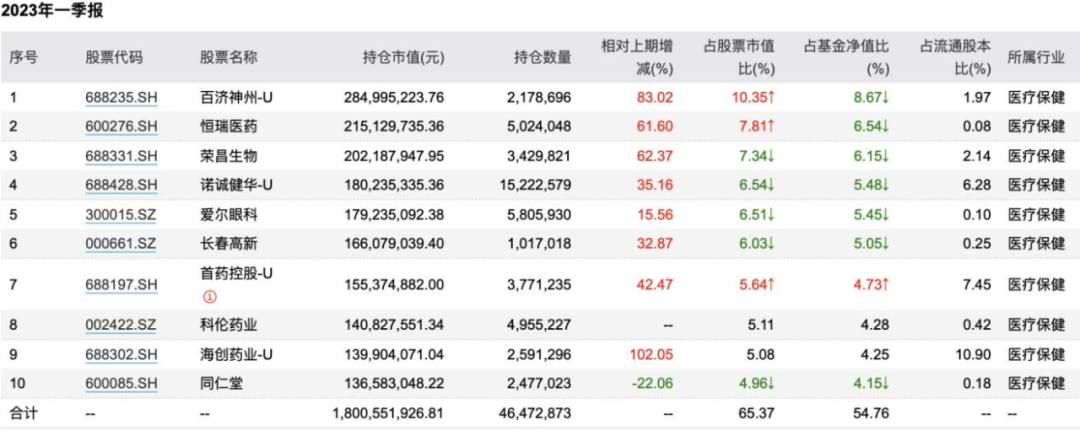Click the 所属行业 column header
Viewport: 1080px width, 436px height.
(x=1036, y=58)
